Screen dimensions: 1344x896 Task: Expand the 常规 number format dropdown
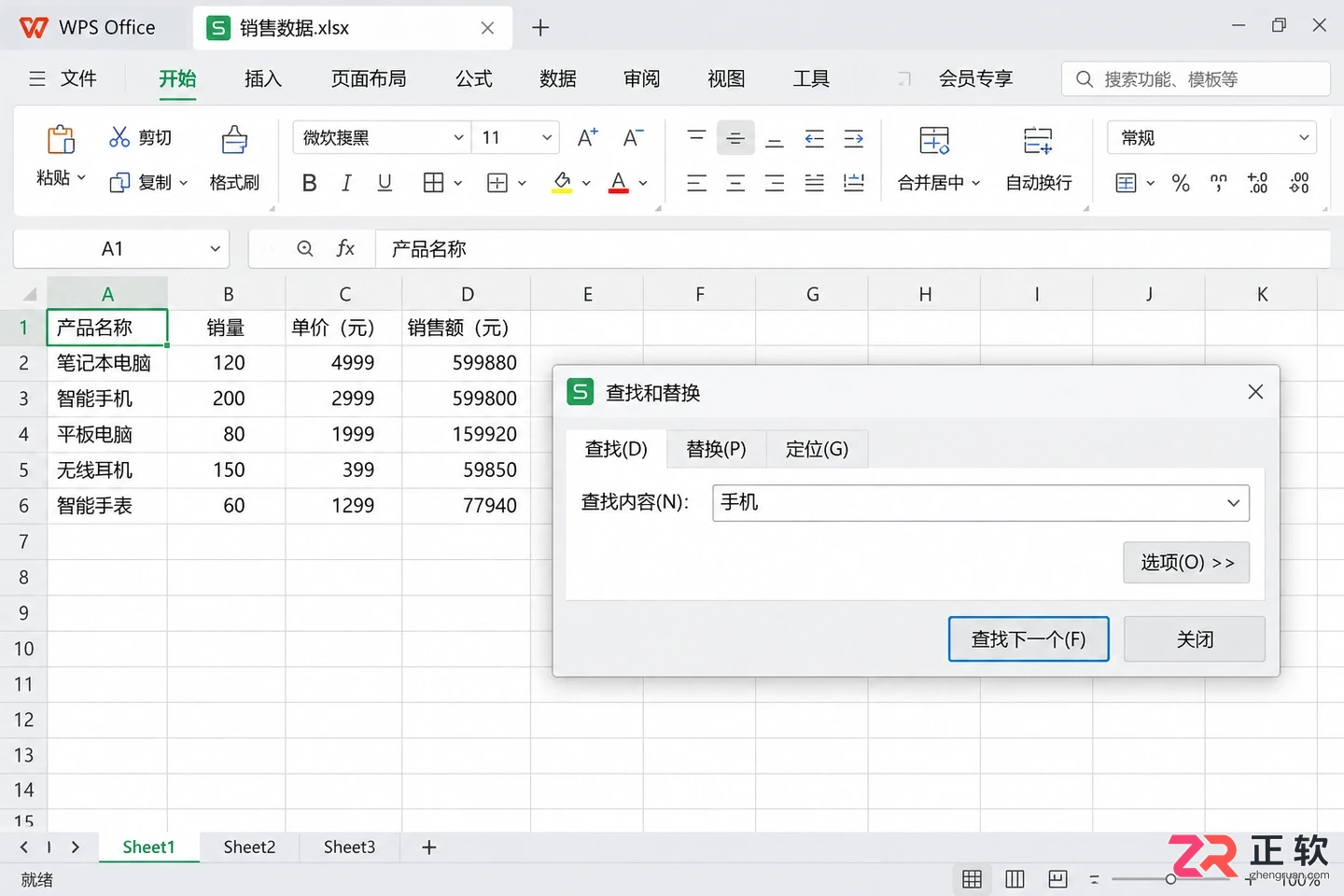pos(1305,138)
